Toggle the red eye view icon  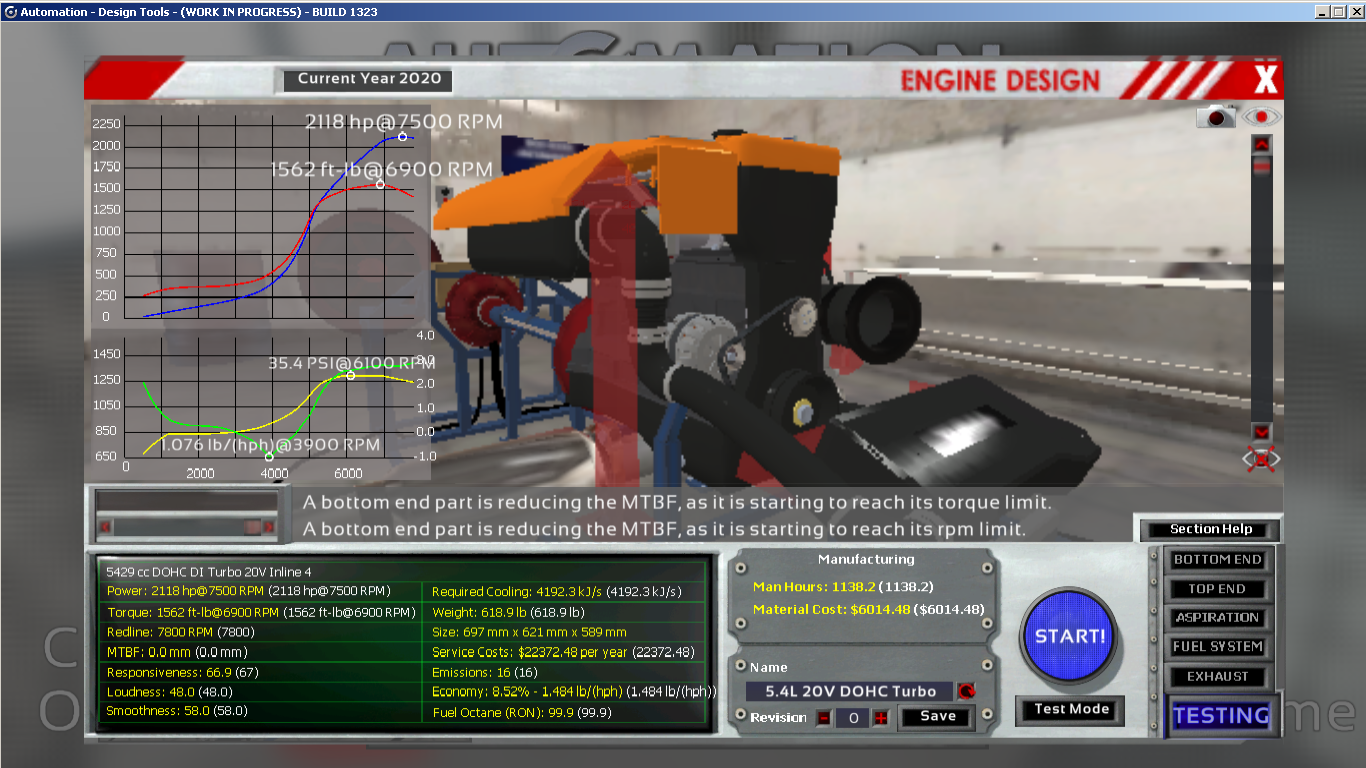(x=1262, y=117)
